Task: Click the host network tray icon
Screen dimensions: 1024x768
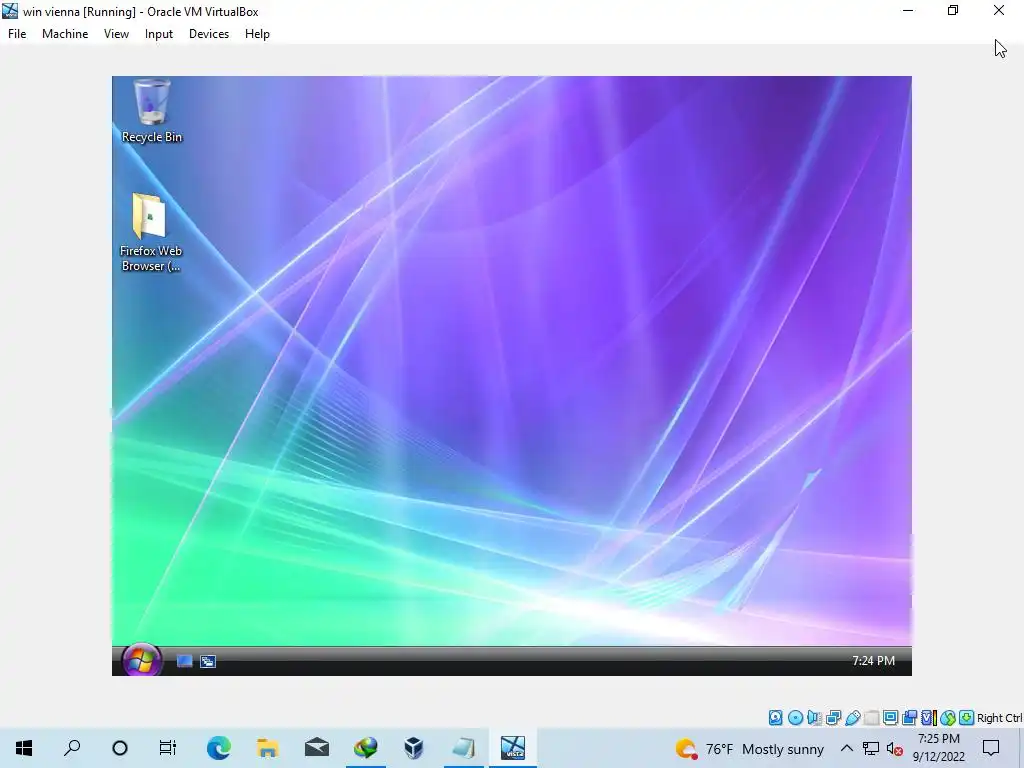Action: [x=871, y=748]
